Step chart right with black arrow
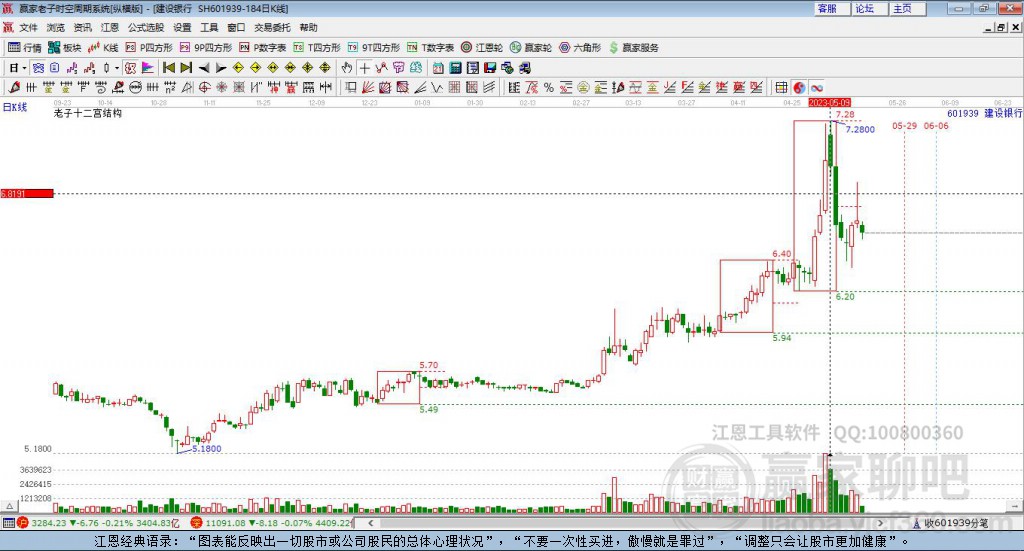 (x=221, y=68)
